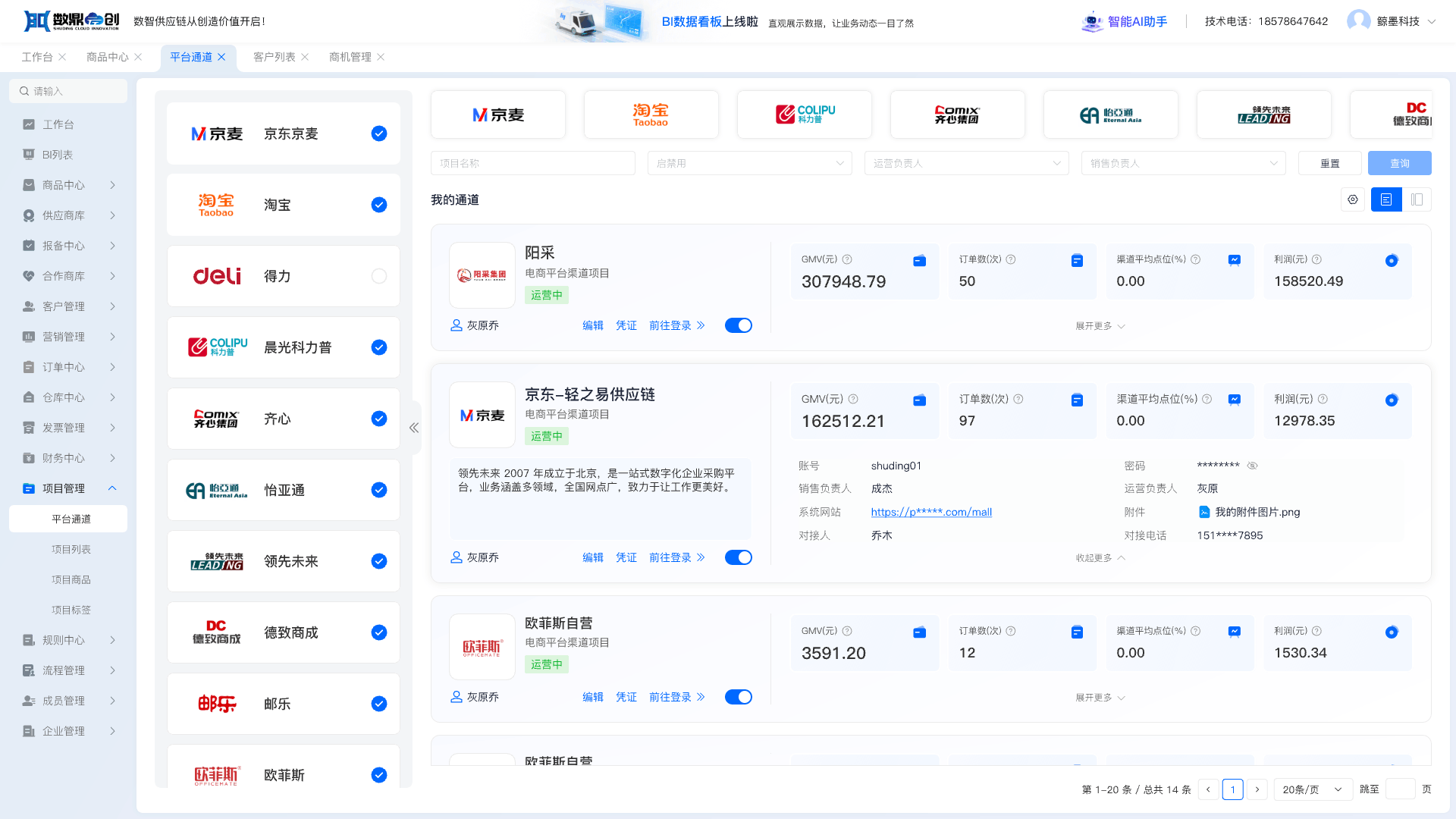Open the 销售负责人 dropdown filter
This screenshot has height=819, width=1456.
pos(1183,163)
